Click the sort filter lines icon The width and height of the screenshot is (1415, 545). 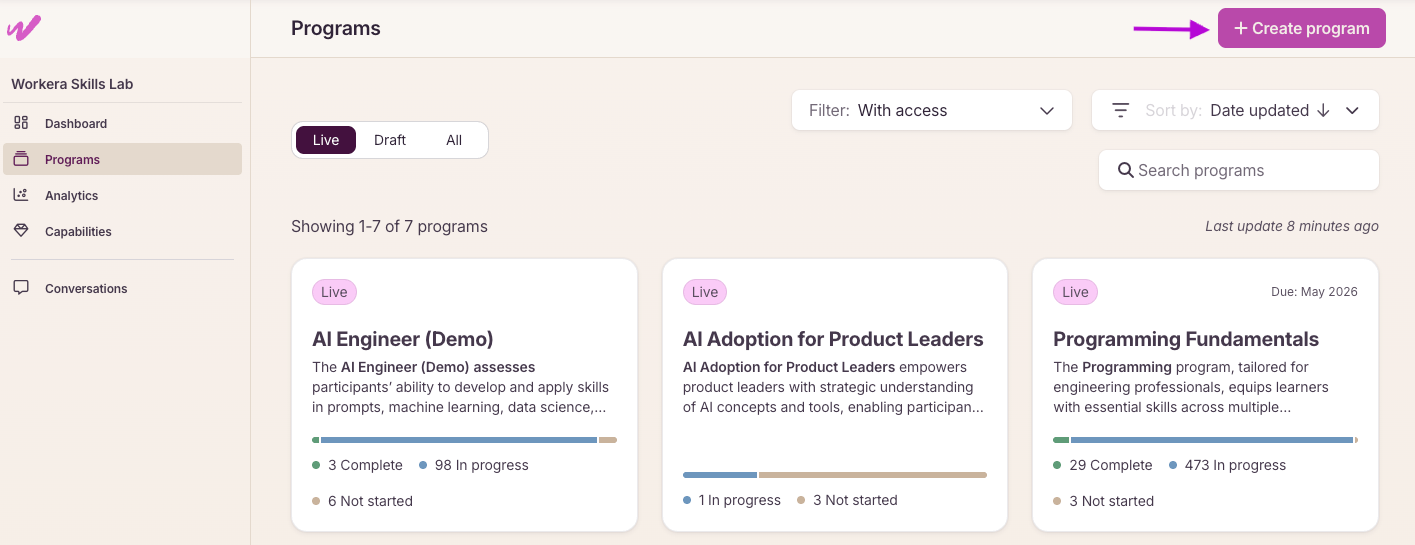click(1121, 110)
